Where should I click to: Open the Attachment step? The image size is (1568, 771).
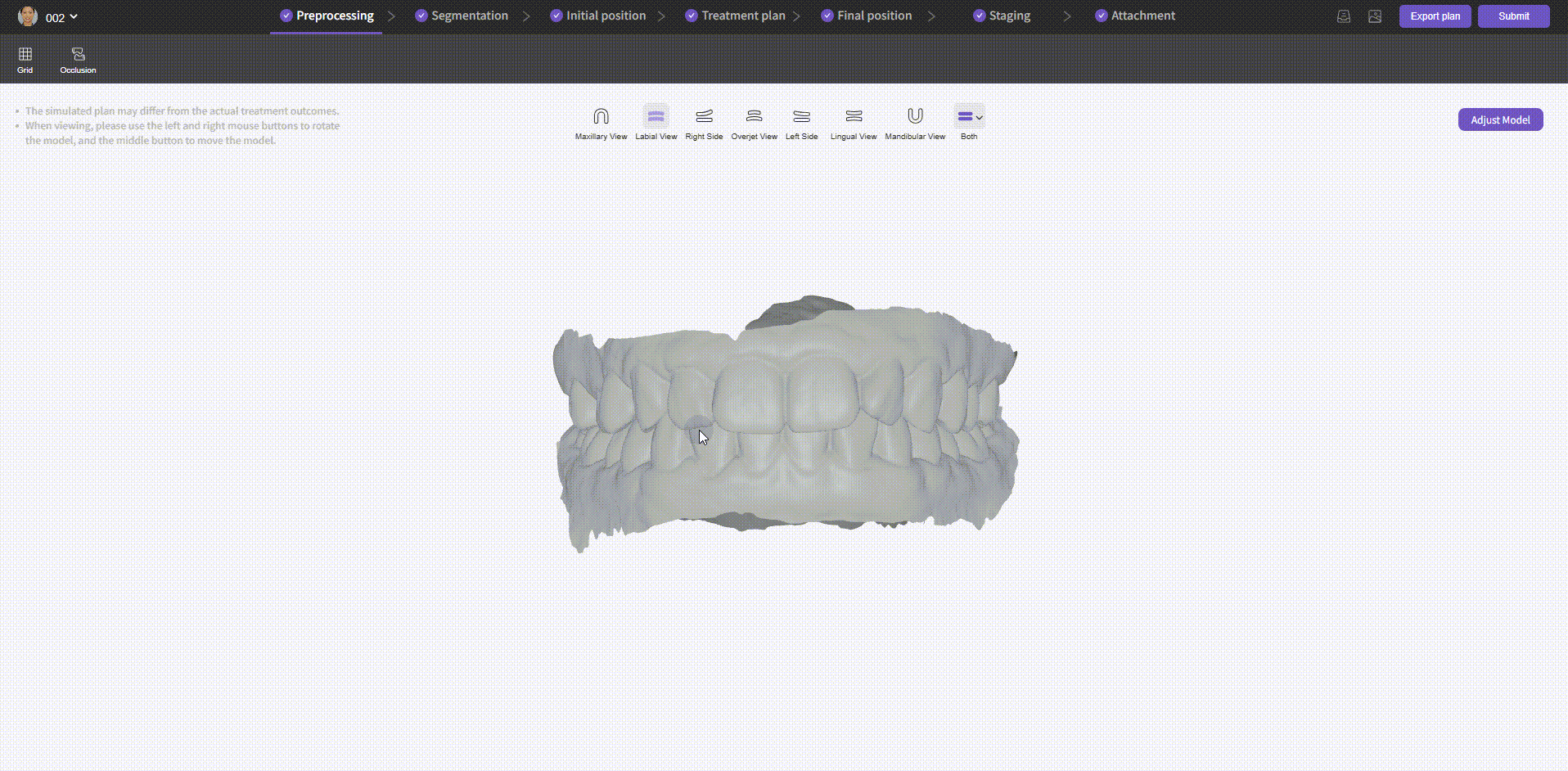coord(1135,16)
